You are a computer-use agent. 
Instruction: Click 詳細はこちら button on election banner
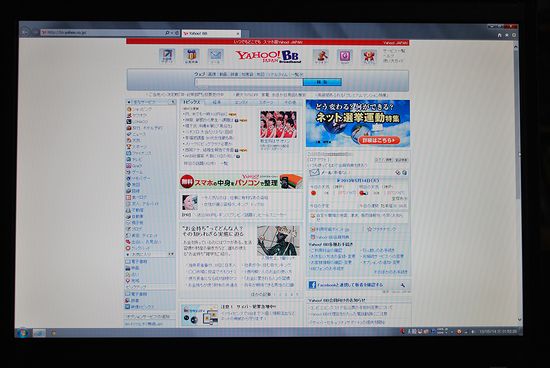379,140
